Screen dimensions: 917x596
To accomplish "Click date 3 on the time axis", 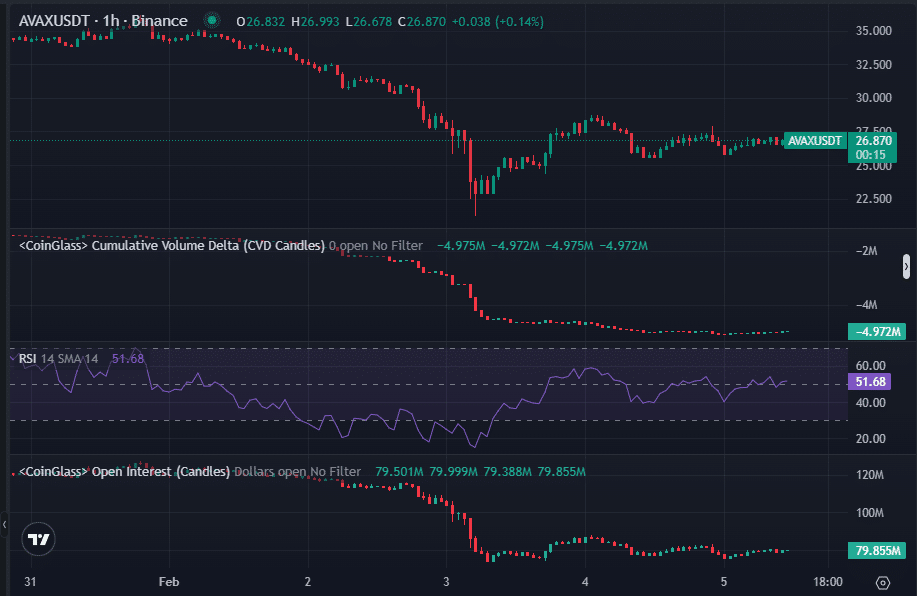I will [446, 581].
